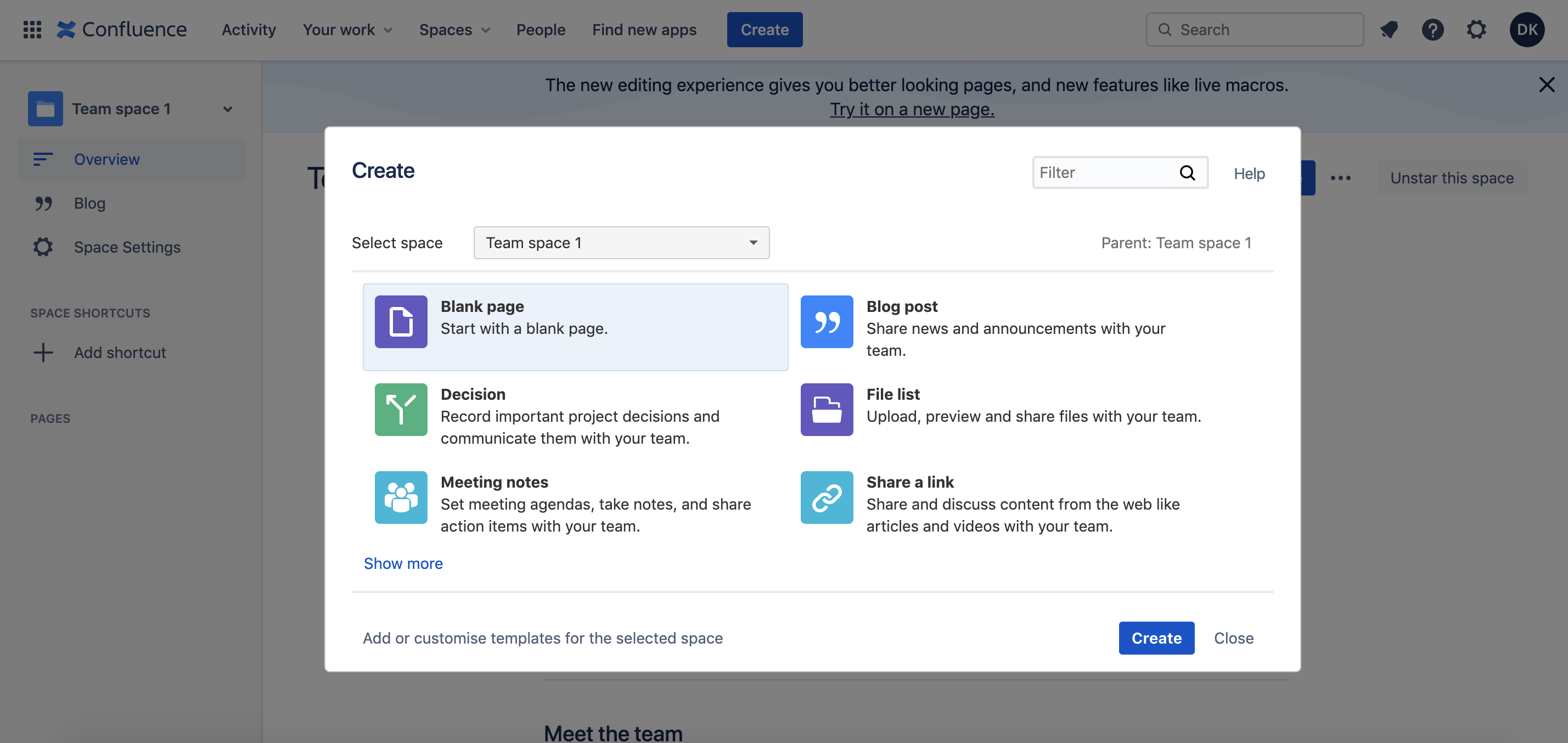Go to Blog in the sidebar
This screenshot has height=743, width=1568.
[x=132, y=203]
